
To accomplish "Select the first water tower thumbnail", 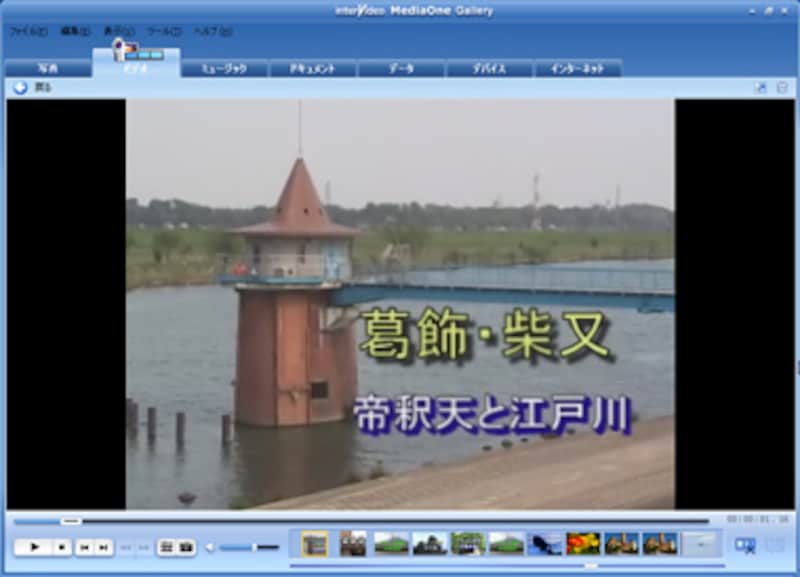I will tap(315, 544).
